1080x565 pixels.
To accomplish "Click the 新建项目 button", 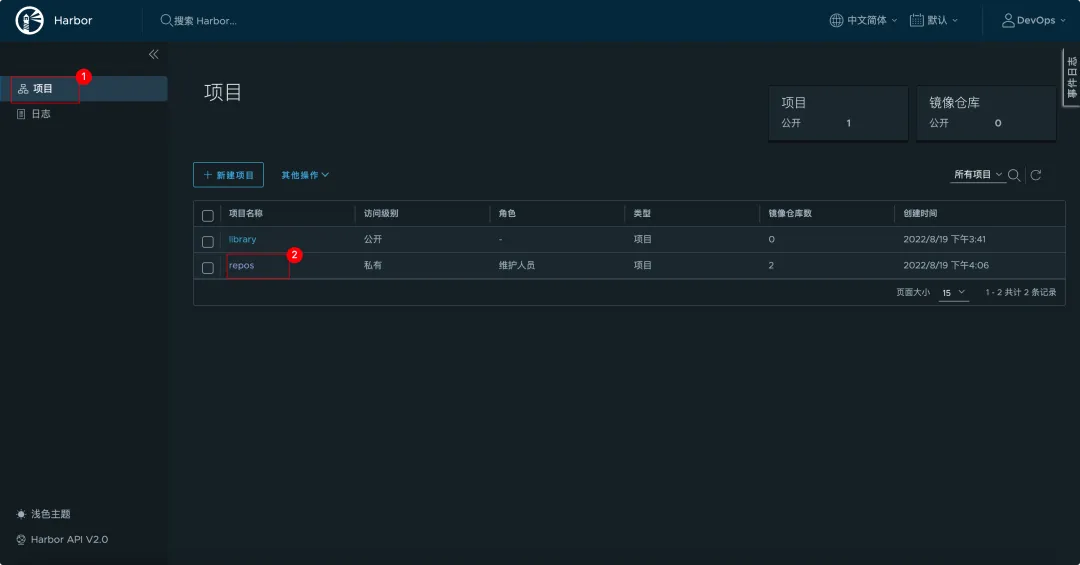I will pyautogui.click(x=228, y=175).
